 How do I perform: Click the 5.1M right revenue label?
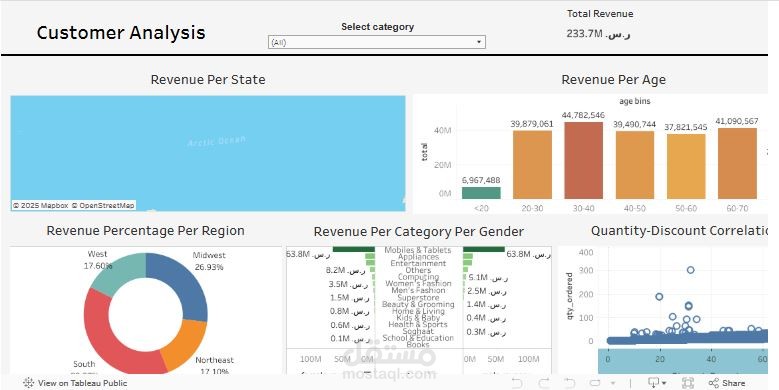(487, 277)
